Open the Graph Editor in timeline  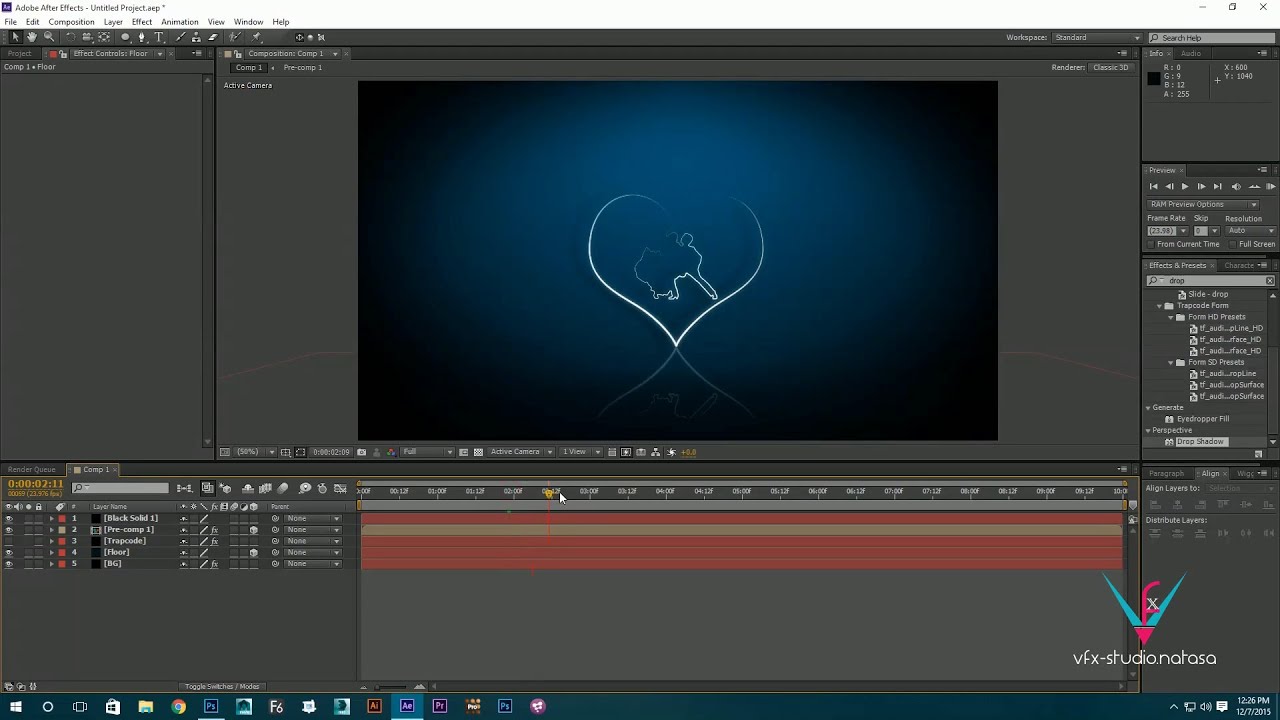tap(340, 488)
